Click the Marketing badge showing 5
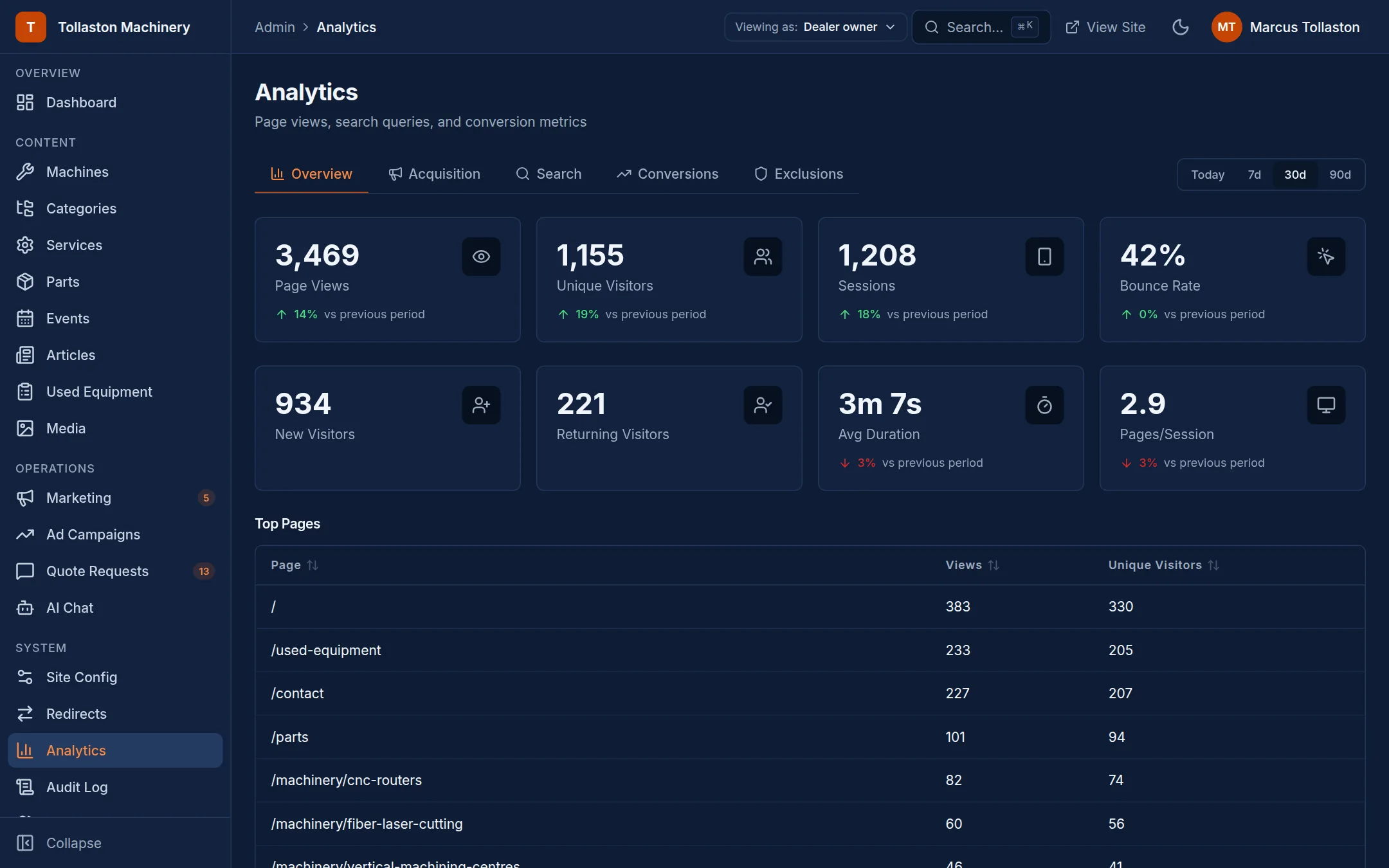 pos(206,498)
